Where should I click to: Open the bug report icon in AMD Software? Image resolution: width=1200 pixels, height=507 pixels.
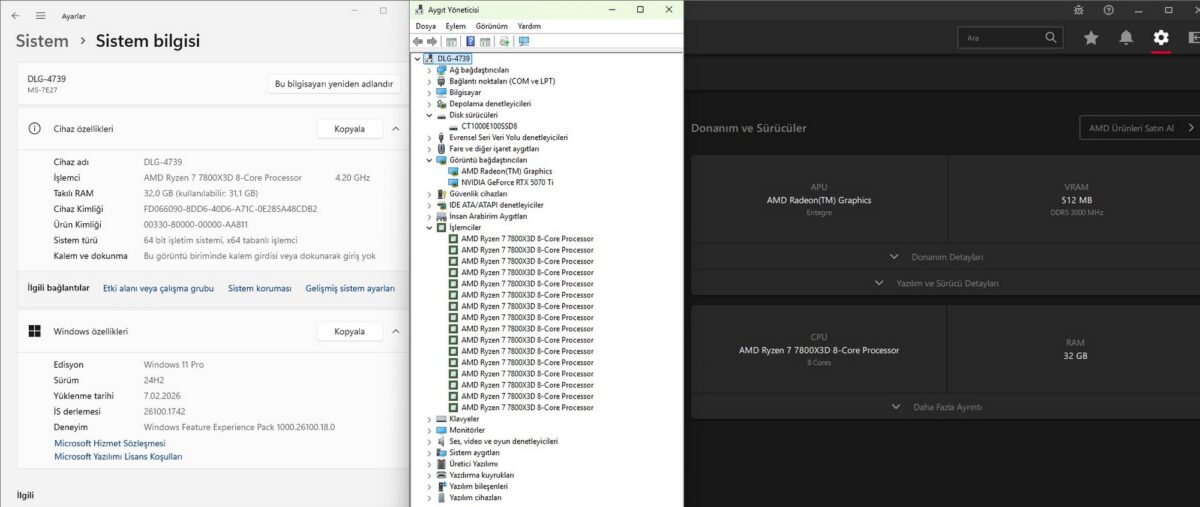coord(1078,10)
